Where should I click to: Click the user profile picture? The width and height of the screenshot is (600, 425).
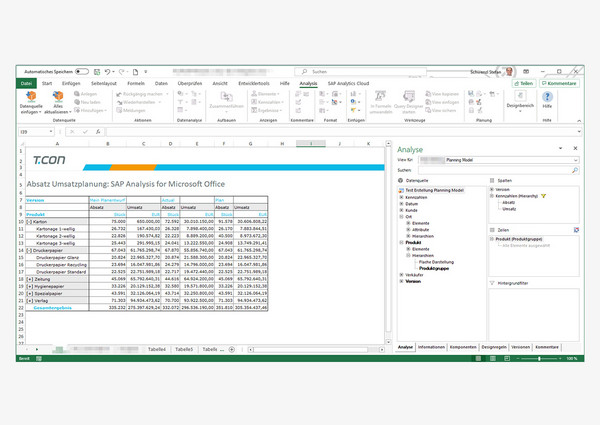[509, 72]
